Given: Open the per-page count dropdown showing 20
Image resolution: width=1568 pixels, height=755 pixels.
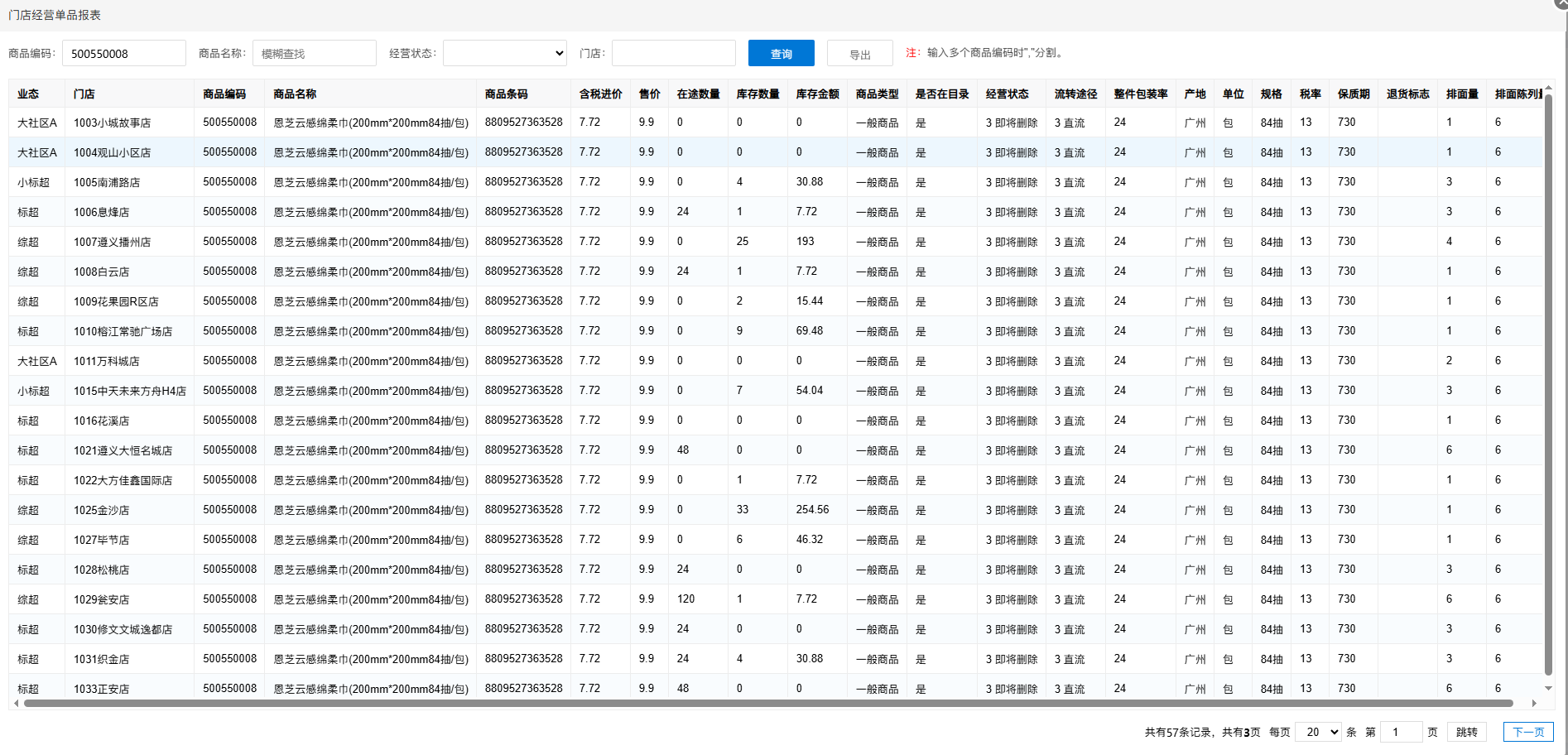Looking at the screenshot, I should 1317,732.
